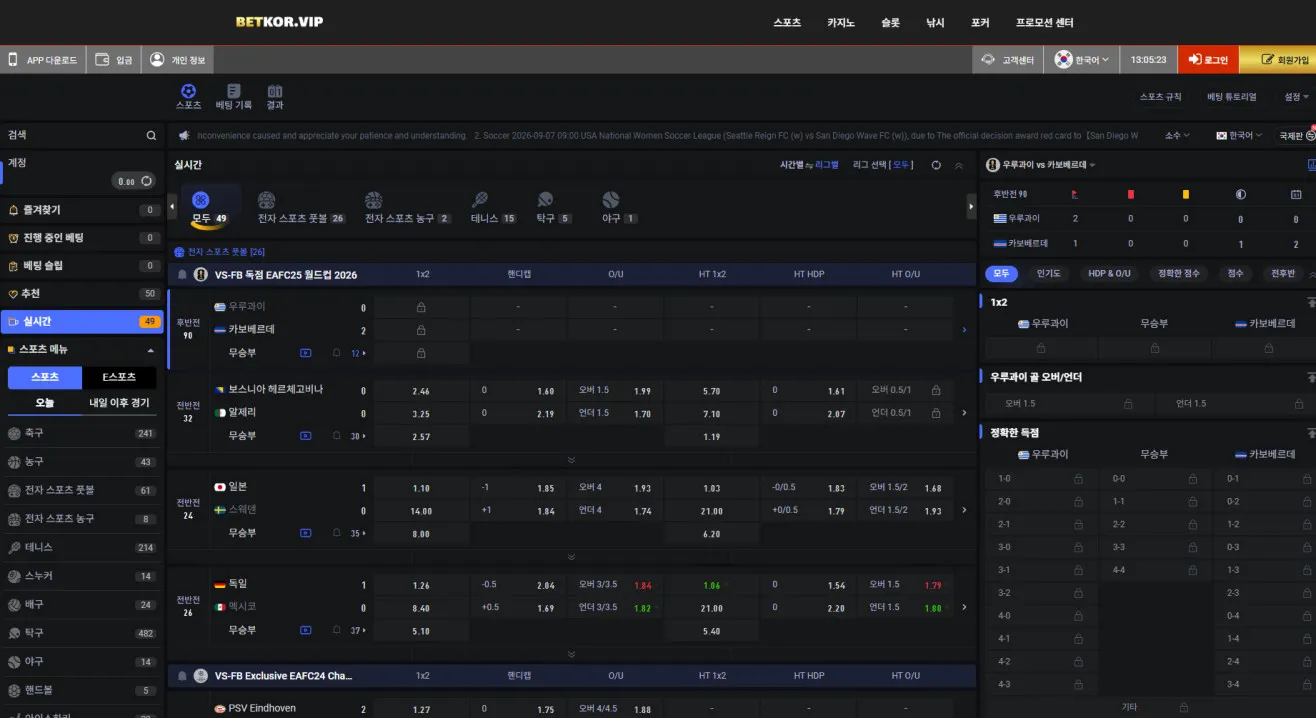Open the 한국어 language dropdown in top bar
The image size is (1316, 718).
click(x=1082, y=60)
